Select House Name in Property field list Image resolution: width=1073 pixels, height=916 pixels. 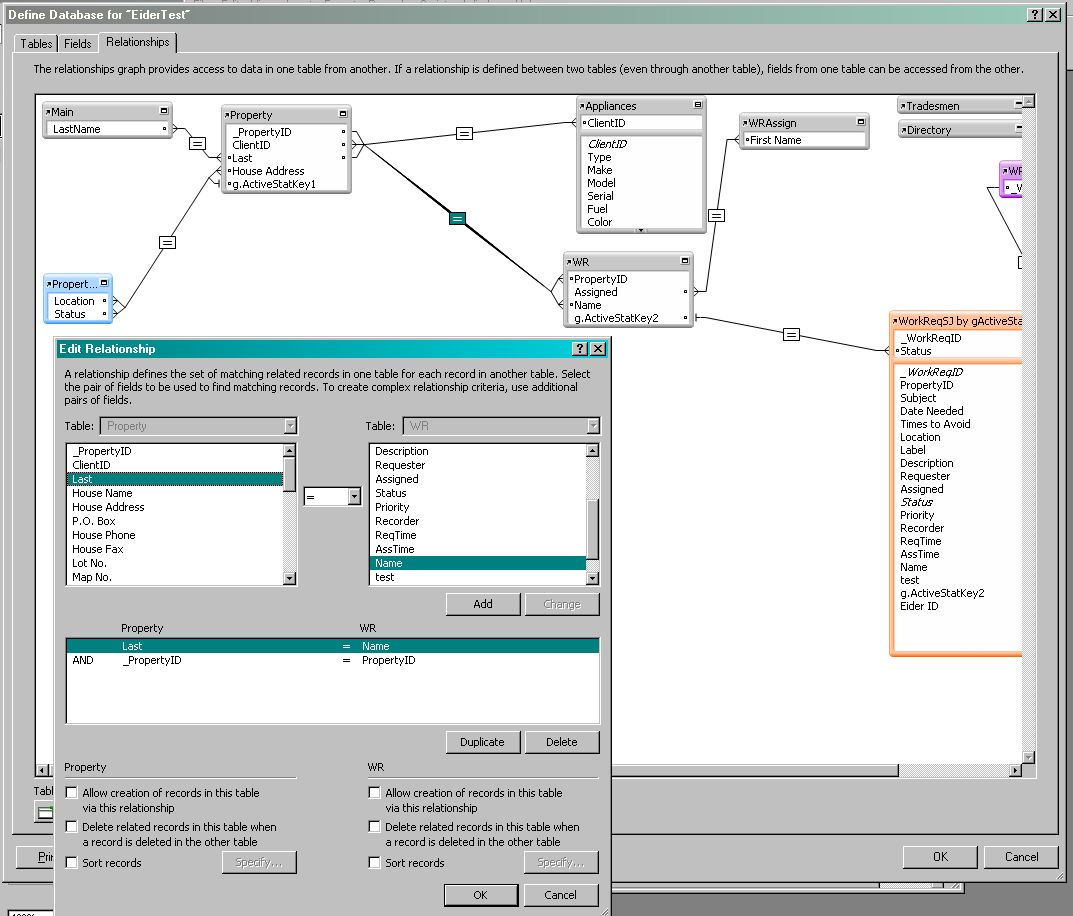(x=102, y=493)
